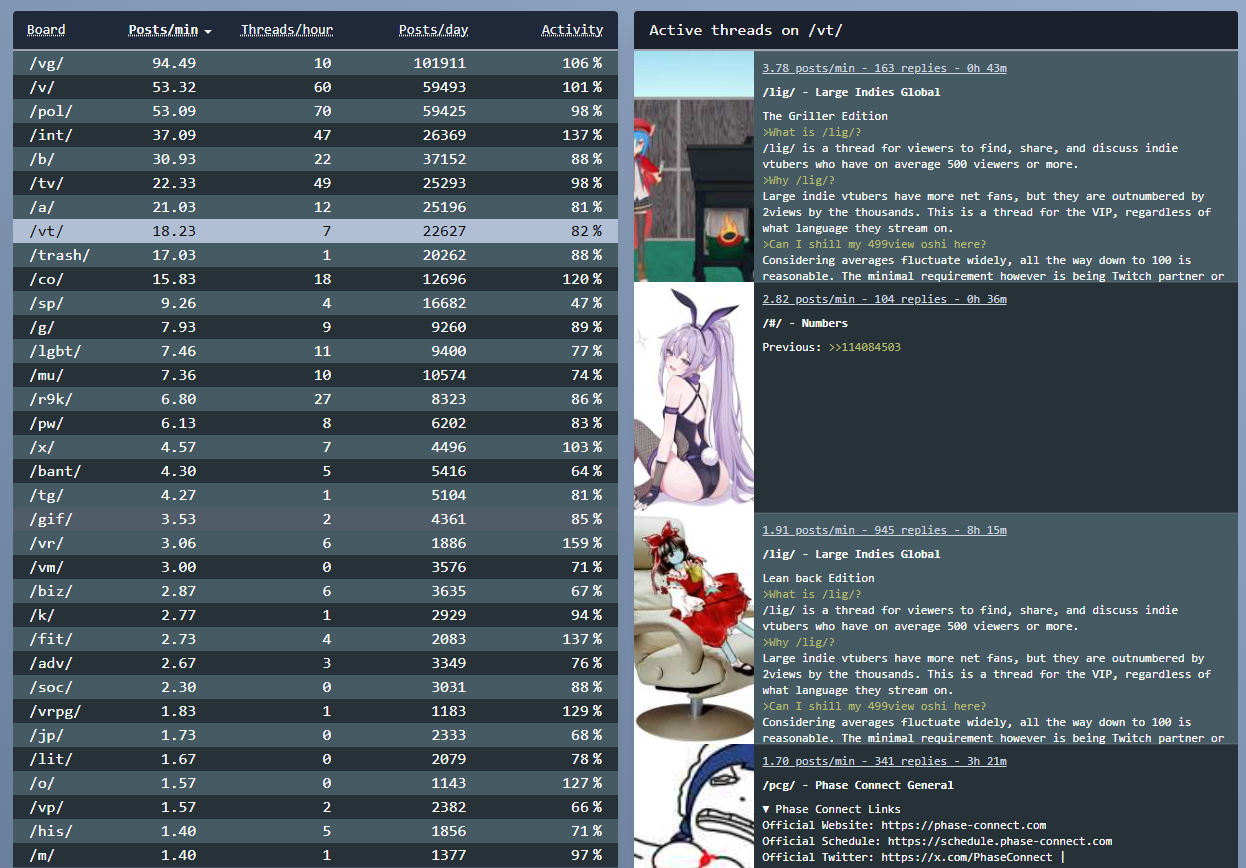Click The Griller Edition subtitle text
The image size is (1246, 868).
(825, 116)
